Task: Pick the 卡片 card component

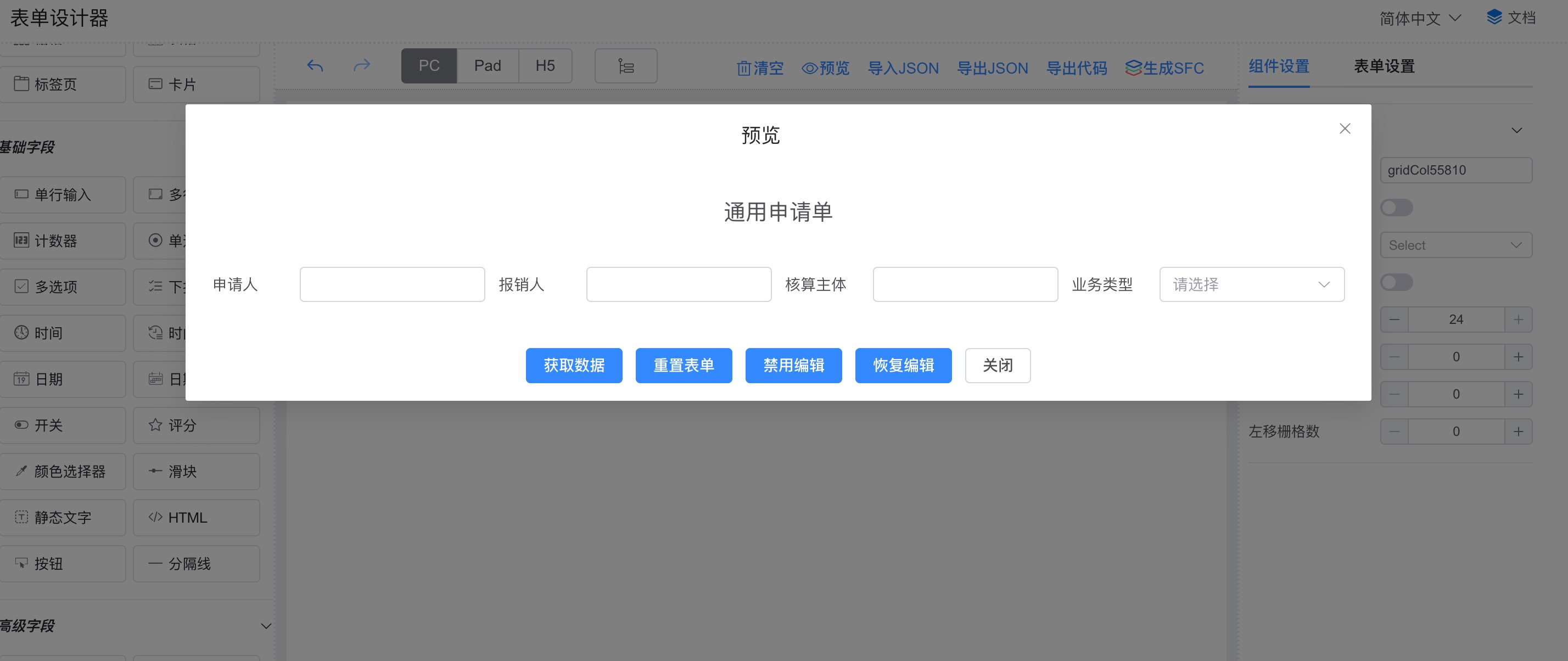Action: pyautogui.click(x=196, y=84)
